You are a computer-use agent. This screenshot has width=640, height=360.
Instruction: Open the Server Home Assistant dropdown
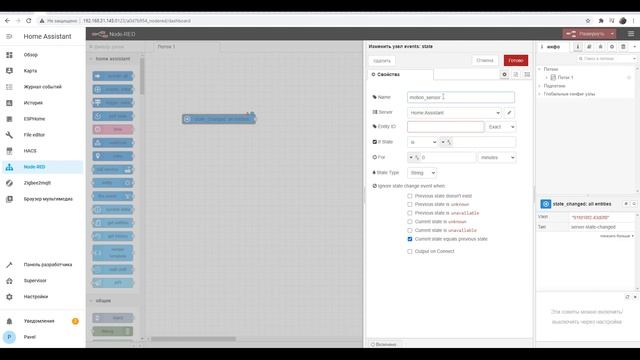click(454, 113)
